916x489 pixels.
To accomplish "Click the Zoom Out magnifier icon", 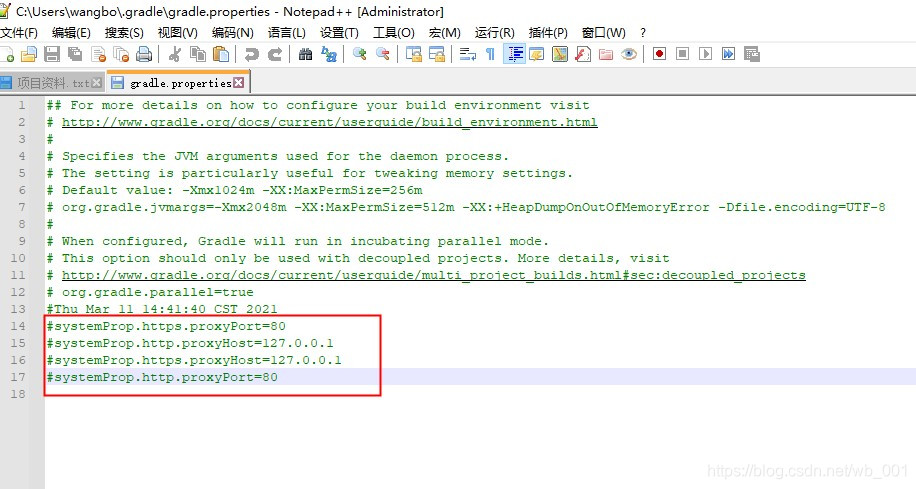I will click(383, 54).
